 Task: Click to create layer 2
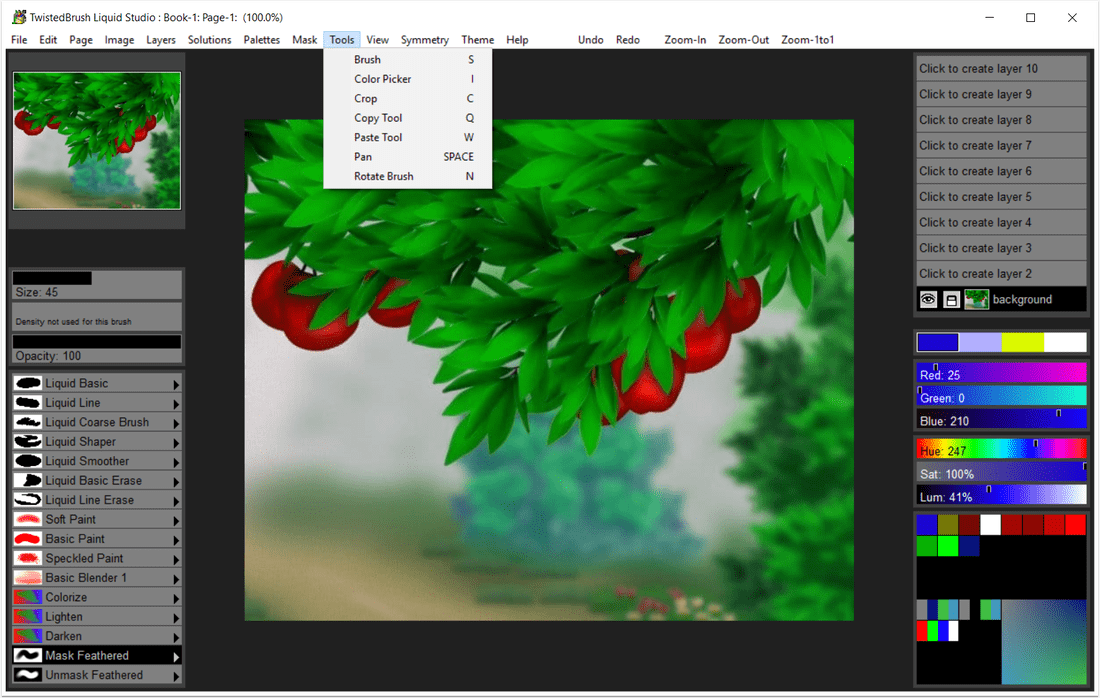tap(1001, 274)
